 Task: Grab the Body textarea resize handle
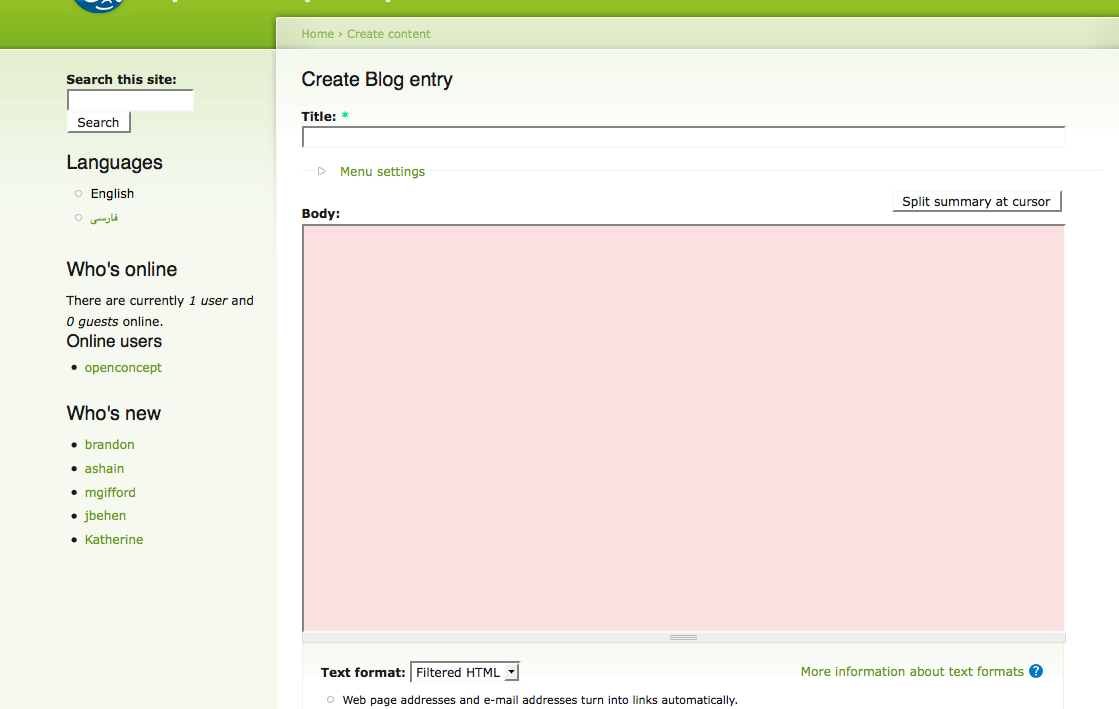683,638
